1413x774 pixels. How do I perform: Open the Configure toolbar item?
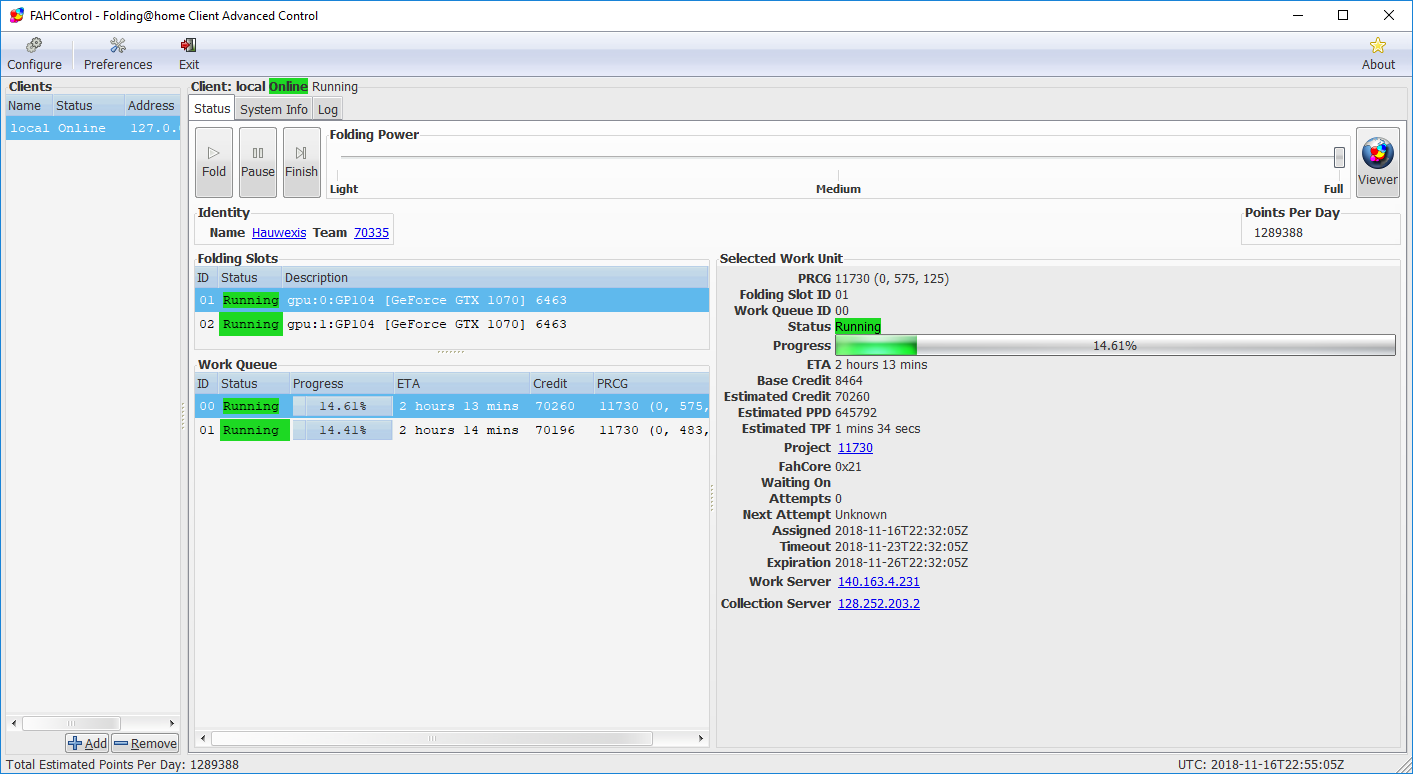pos(34,55)
